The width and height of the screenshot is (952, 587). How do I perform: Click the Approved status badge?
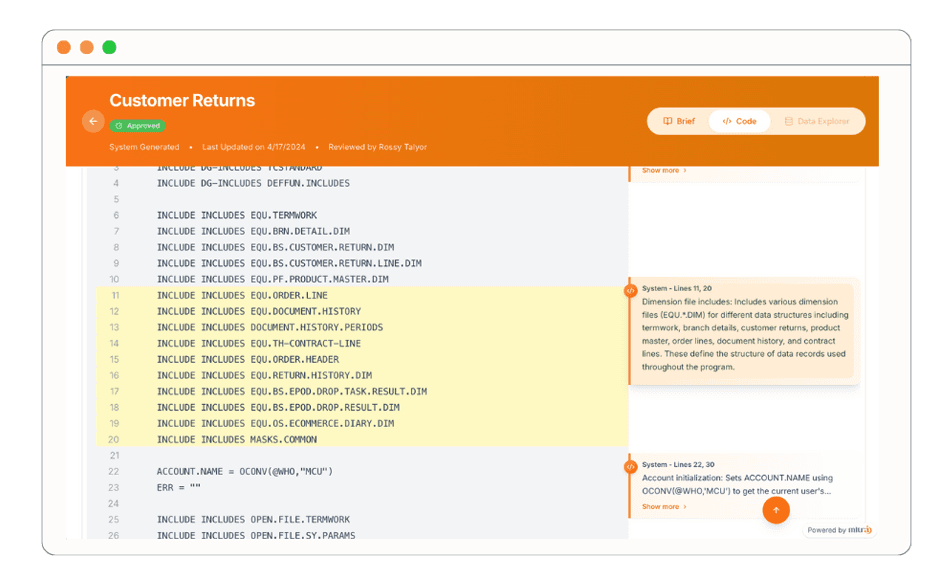[138, 126]
